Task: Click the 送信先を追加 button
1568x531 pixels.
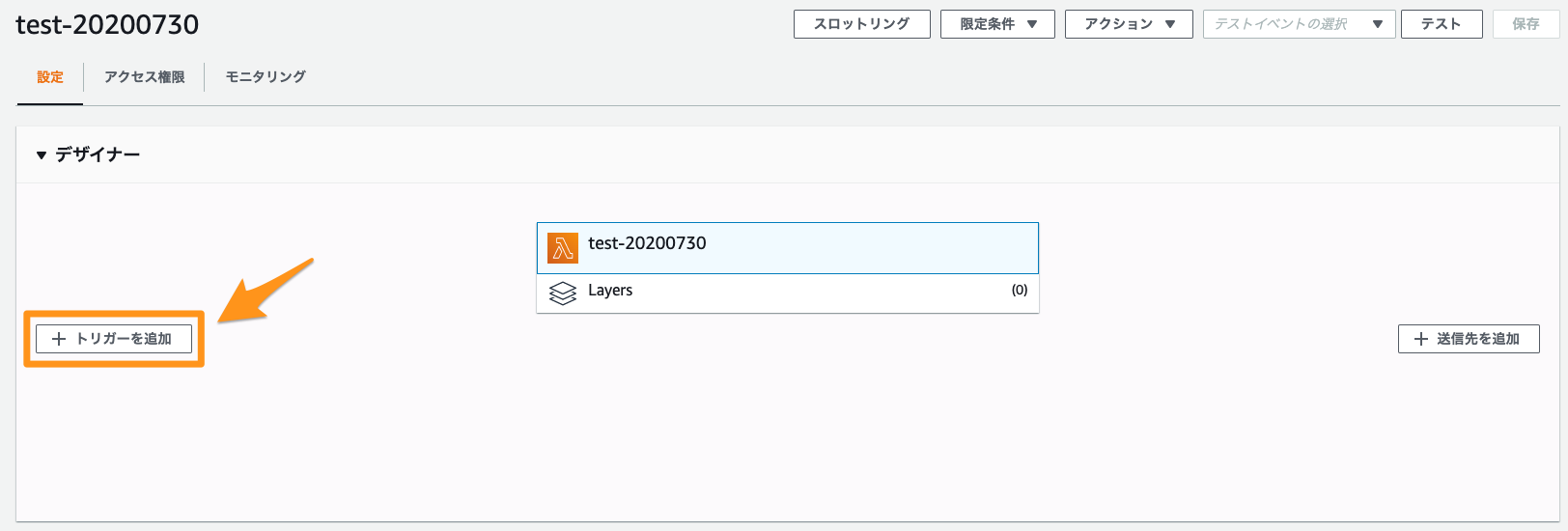Action: coord(1469,339)
